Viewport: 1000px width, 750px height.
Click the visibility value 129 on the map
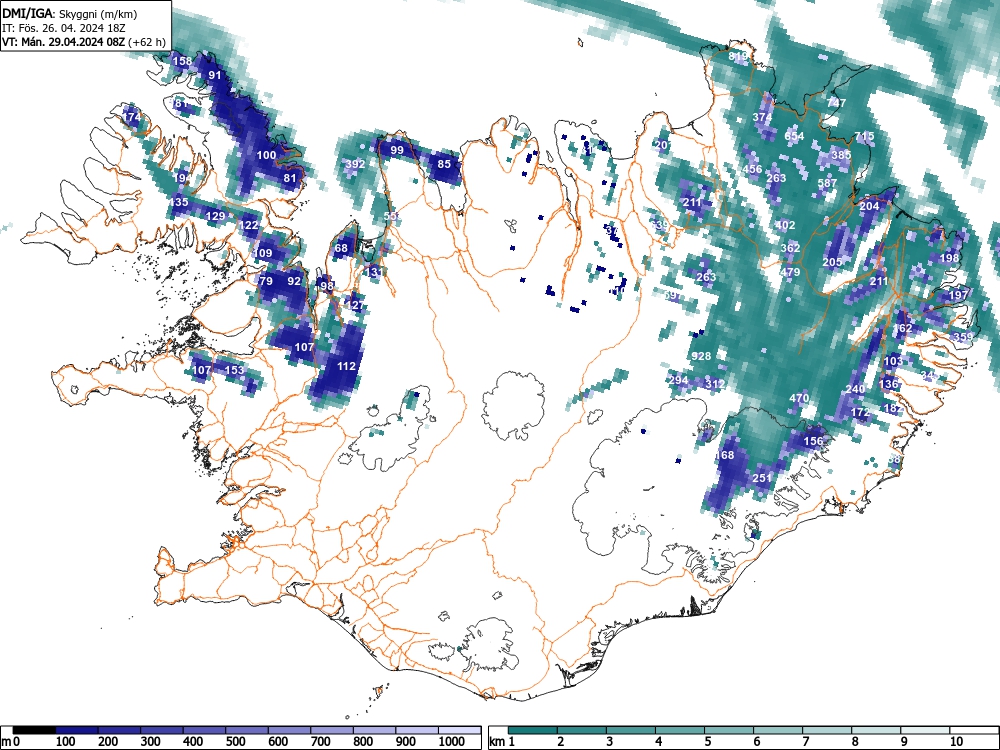point(216,216)
